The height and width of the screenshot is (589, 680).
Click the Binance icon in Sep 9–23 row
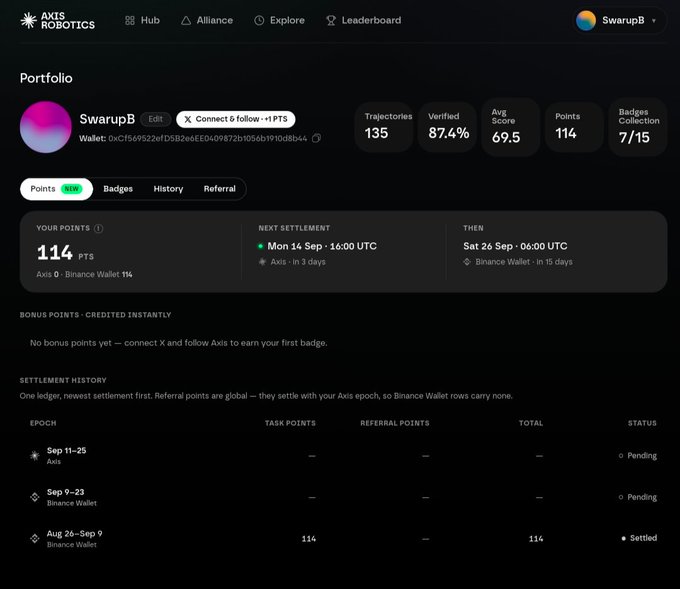click(35, 497)
